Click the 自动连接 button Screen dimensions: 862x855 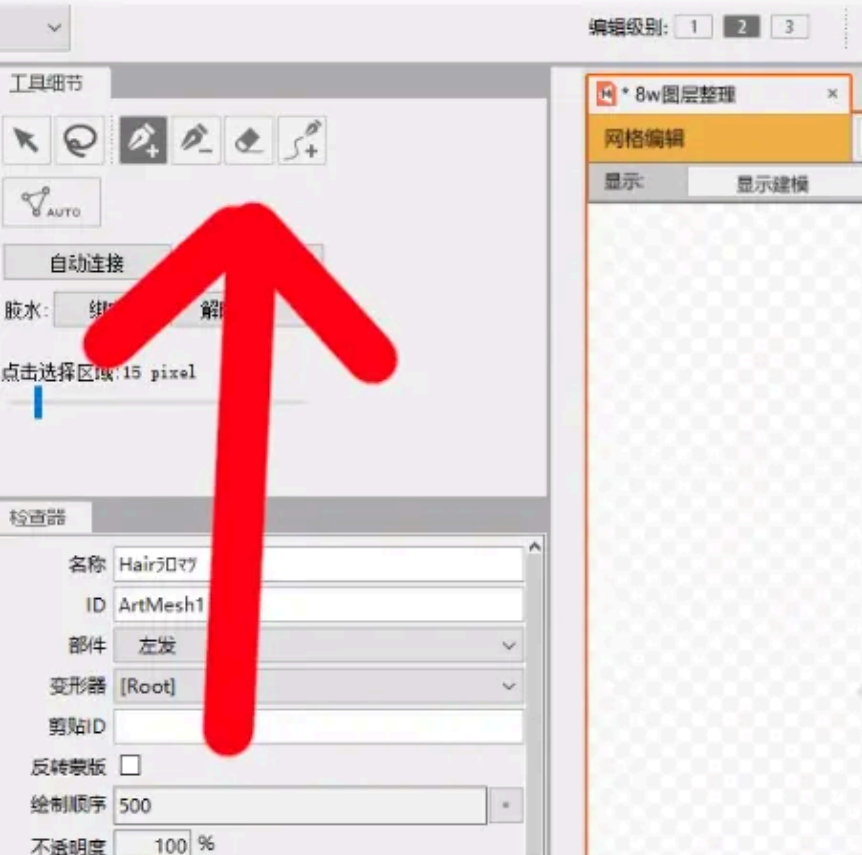[x=87, y=263]
